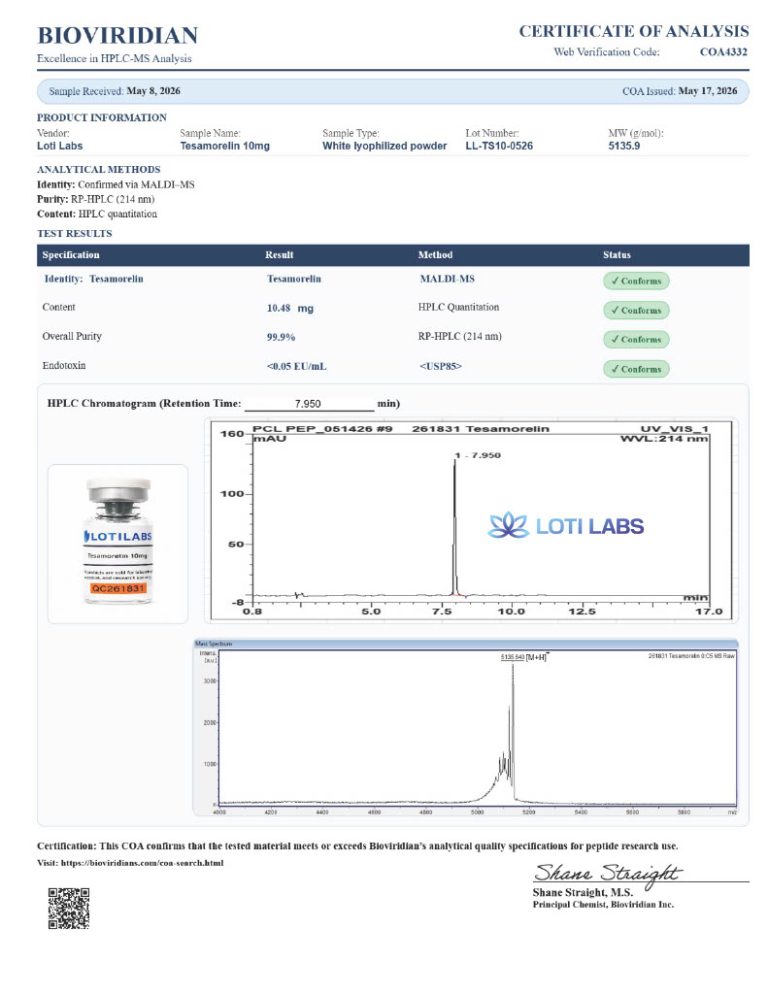Click the Loti Labs lotus logo in chromatogram
Image resolution: width=768 pixels, height=994 pixels.
[x=566, y=526]
